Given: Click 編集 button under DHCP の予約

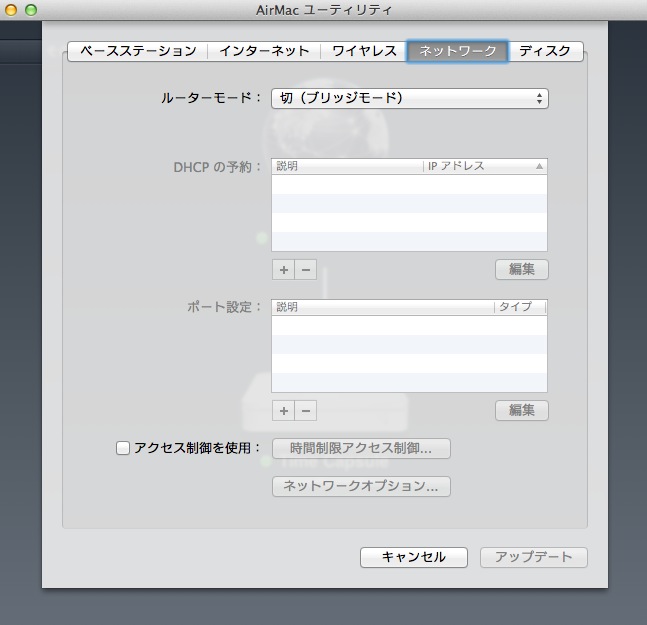Looking at the screenshot, I should 522,269.
